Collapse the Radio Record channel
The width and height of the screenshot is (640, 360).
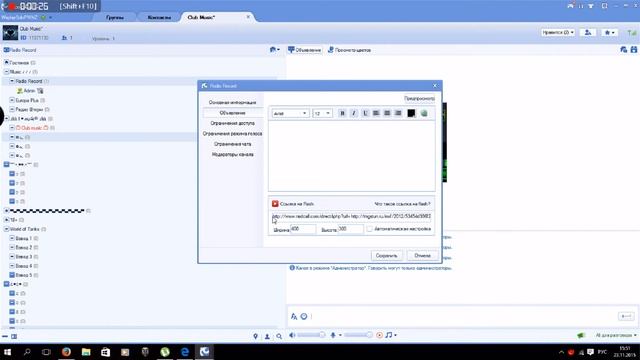12,81
